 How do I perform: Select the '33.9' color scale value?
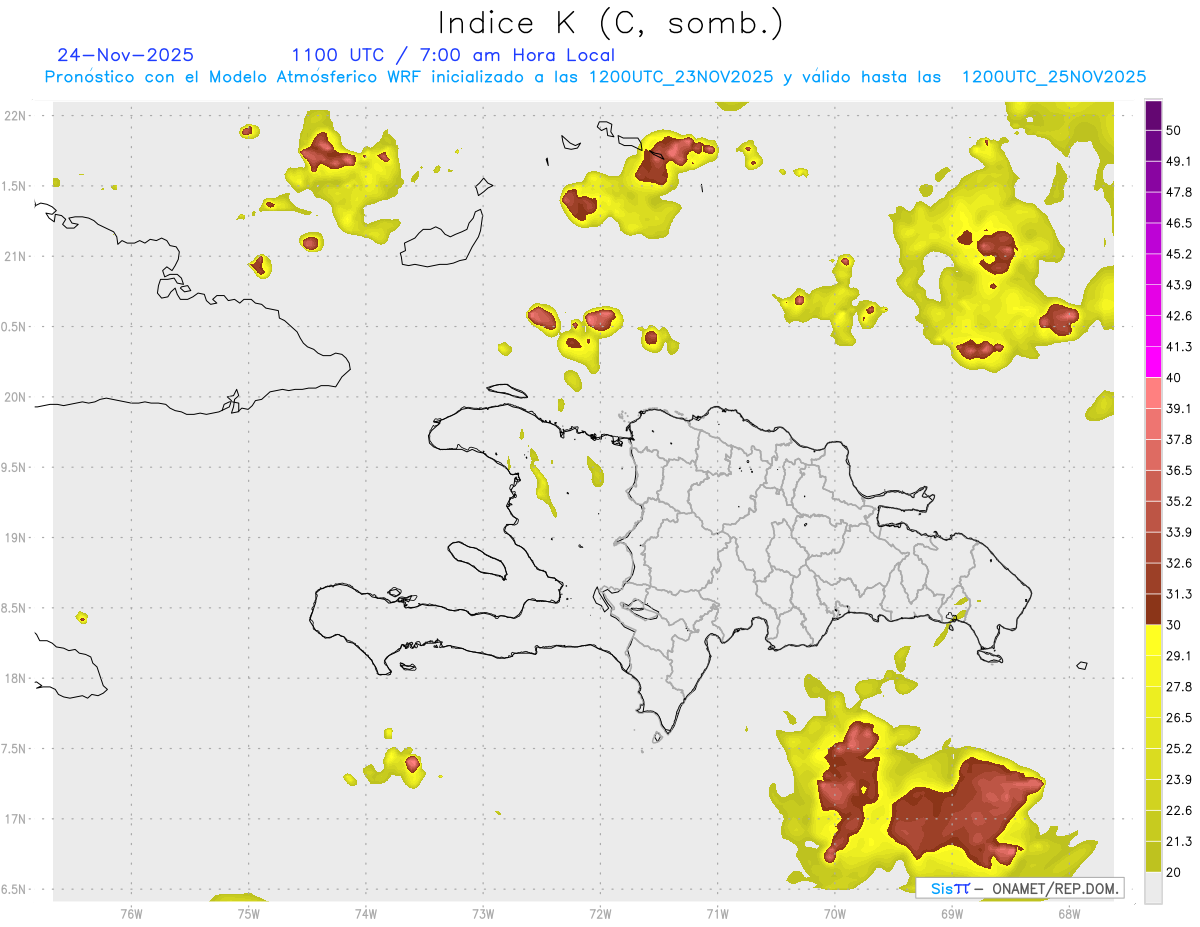tap(1179, 532)
